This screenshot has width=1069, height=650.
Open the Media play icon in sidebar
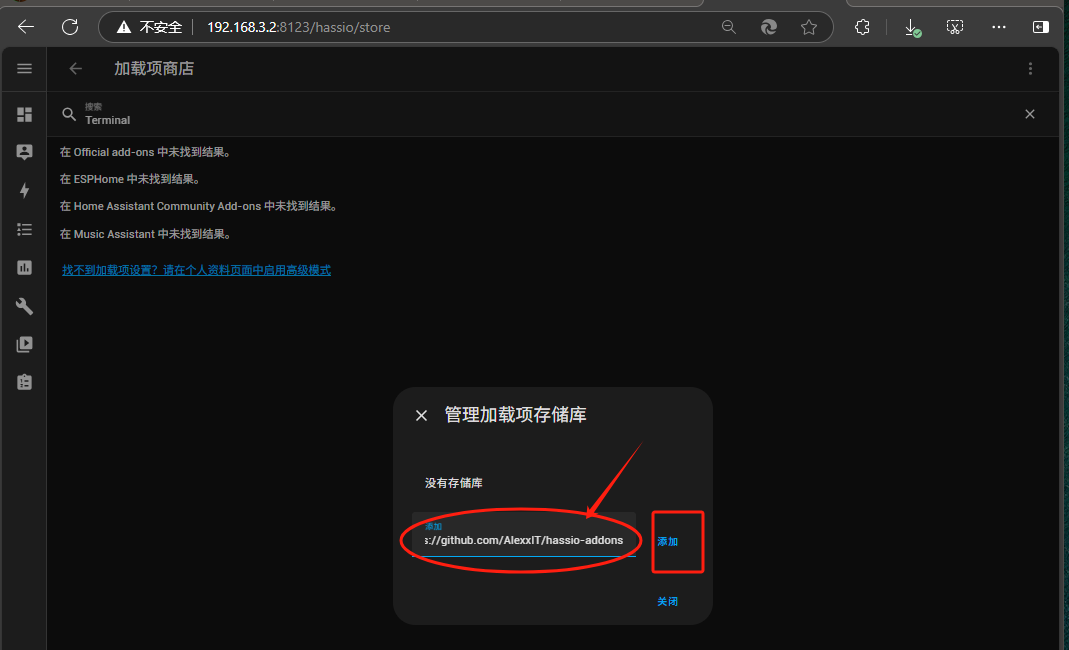click(24, 344)
